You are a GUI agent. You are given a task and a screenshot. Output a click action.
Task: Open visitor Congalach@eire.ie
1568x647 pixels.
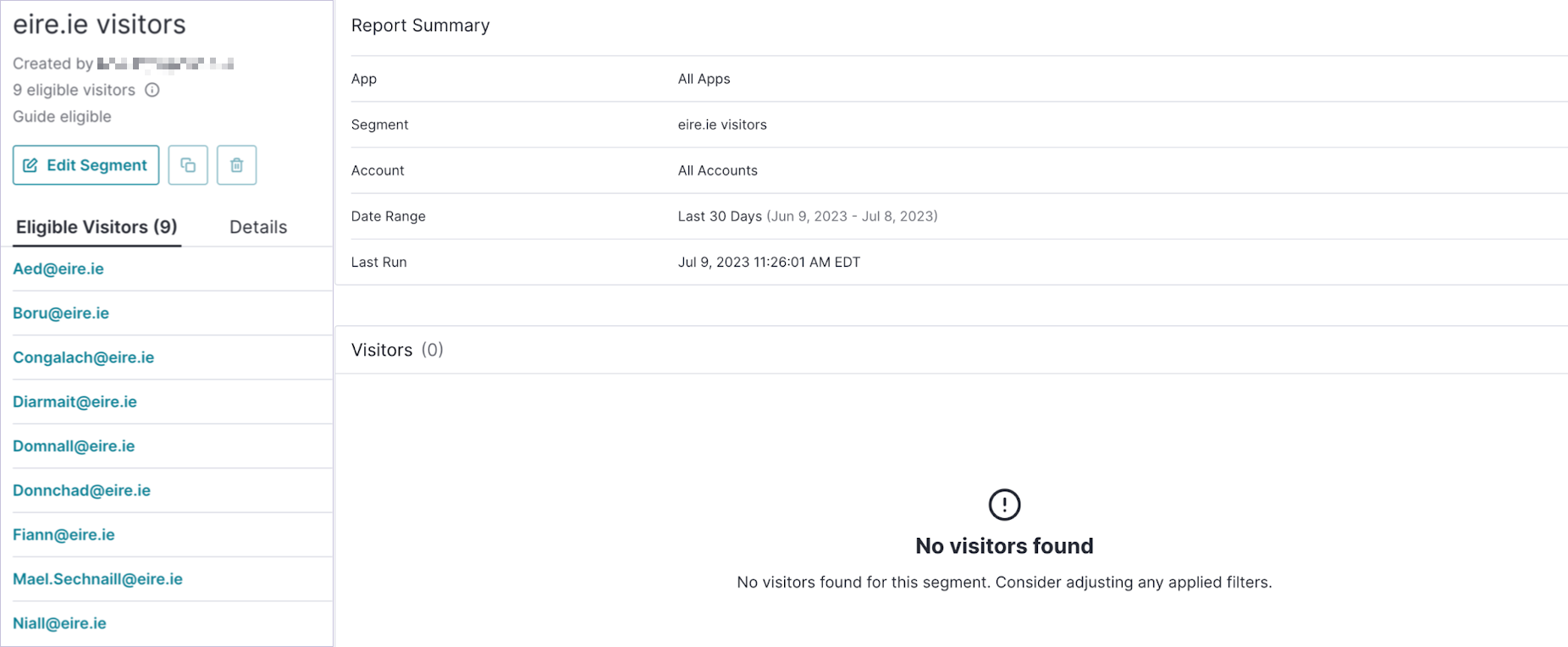[x=84, y=357]
